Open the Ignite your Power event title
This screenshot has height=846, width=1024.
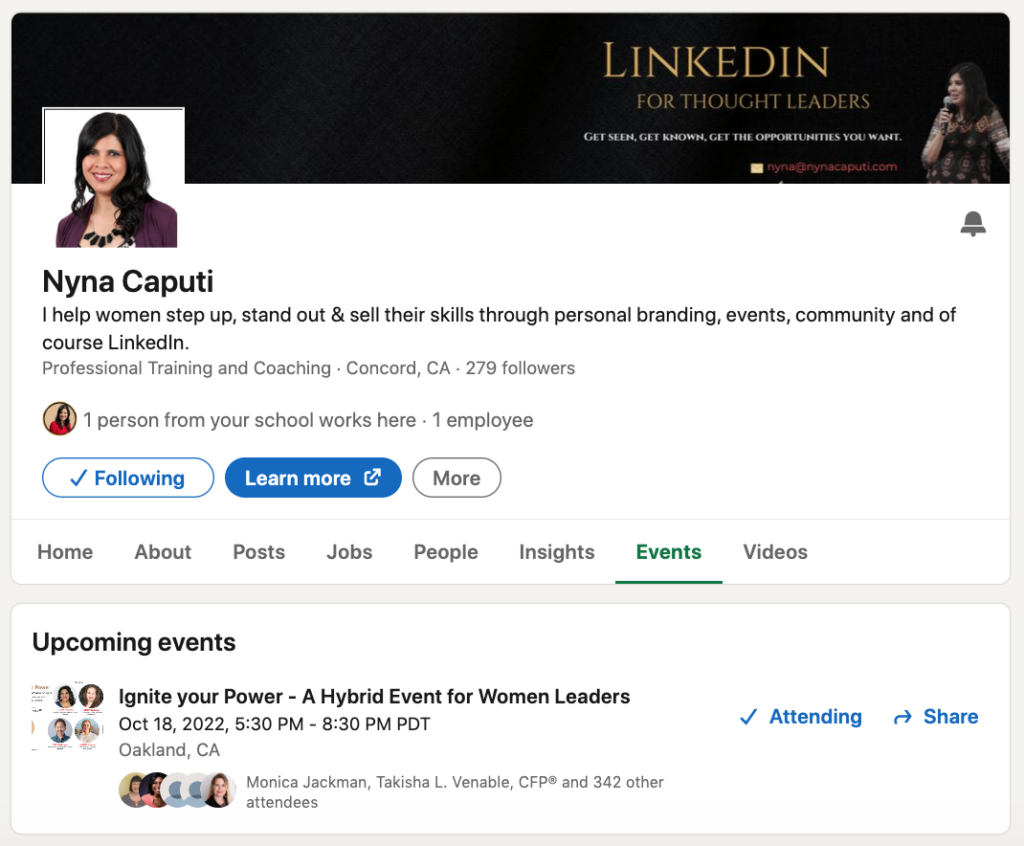374,696
